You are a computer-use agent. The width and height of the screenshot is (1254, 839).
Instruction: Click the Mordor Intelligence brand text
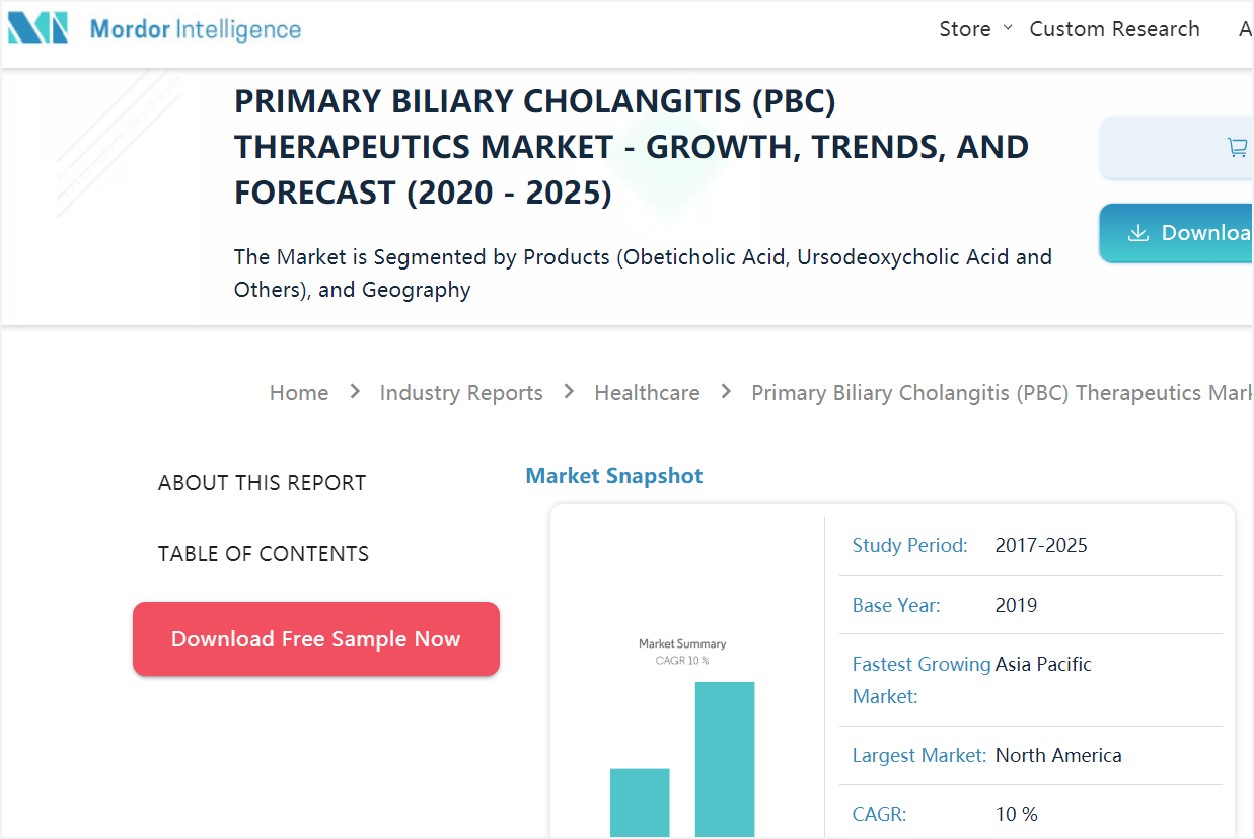[195, 29]
